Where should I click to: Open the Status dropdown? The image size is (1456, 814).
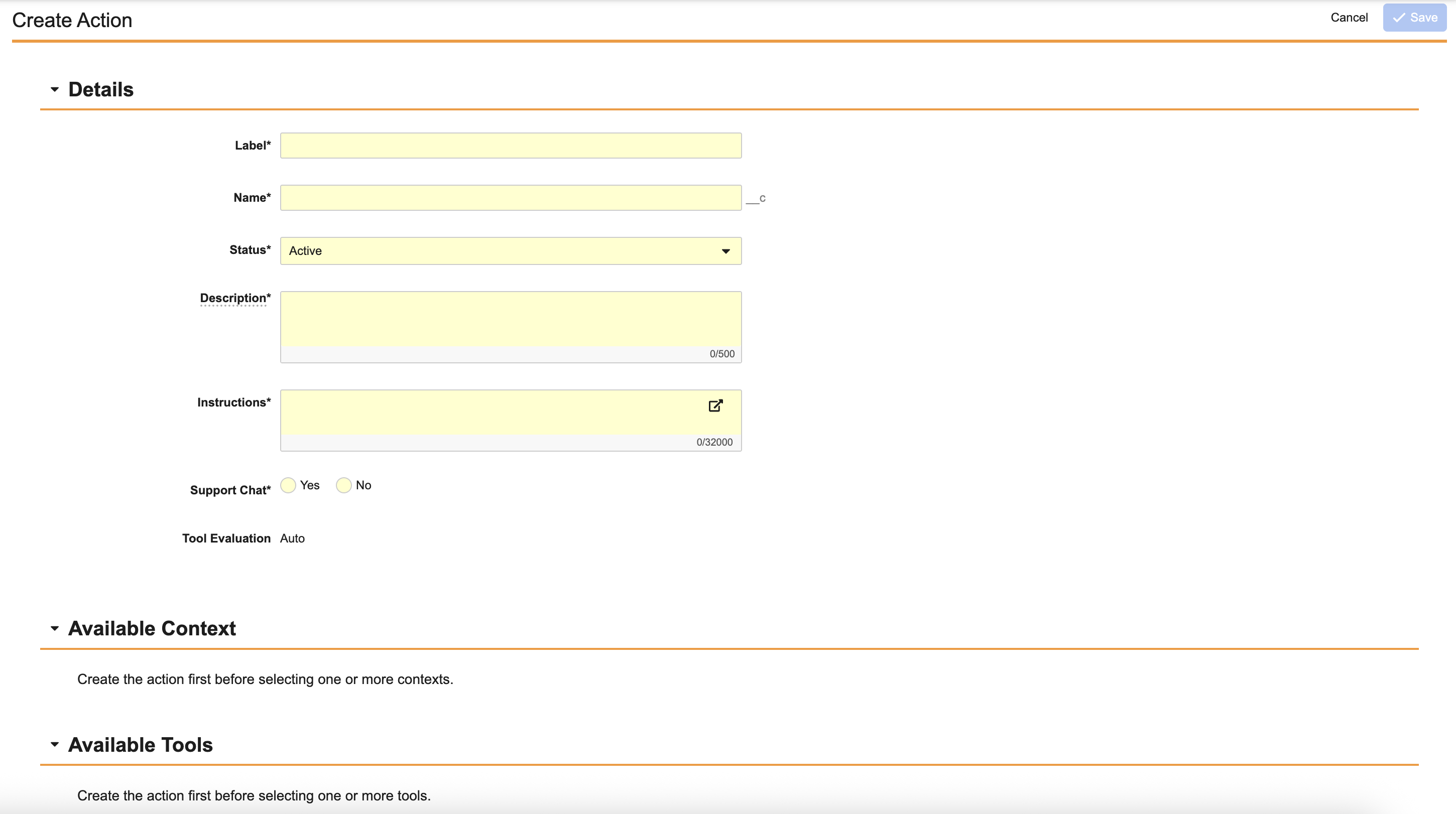pos(511,251)
